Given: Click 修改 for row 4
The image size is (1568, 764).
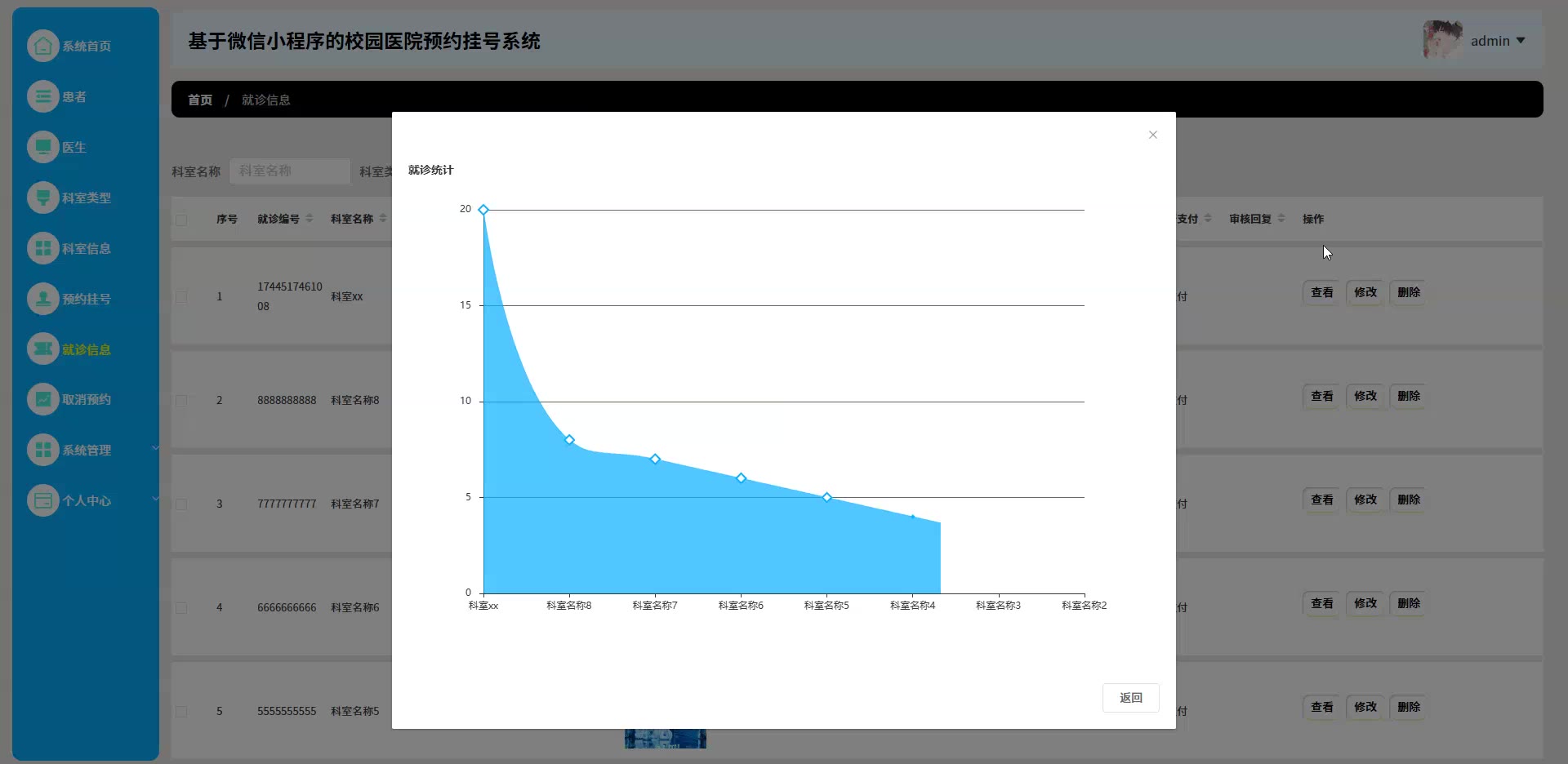Looking at the screenshot, I should pos(1365,603).
